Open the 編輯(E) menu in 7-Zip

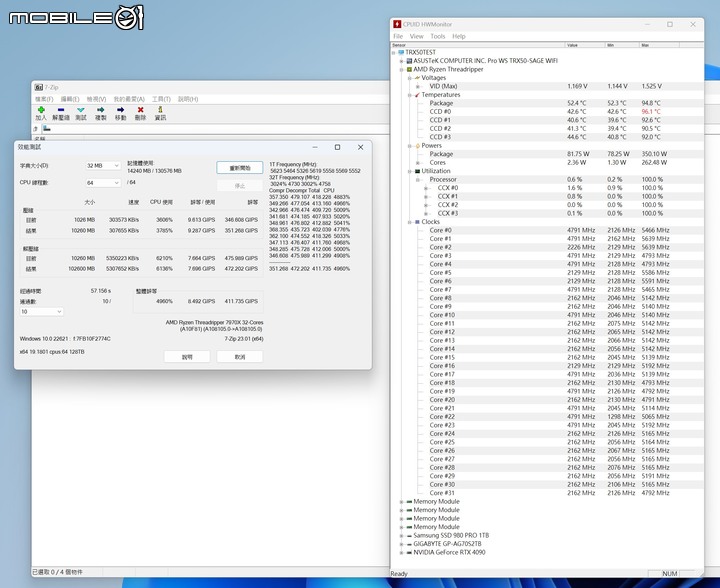point(70,99)
